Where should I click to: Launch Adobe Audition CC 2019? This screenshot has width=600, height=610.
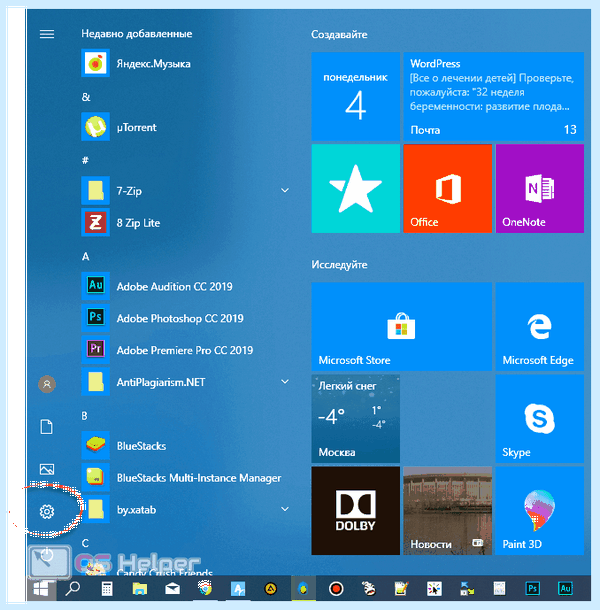click(186, 286)
